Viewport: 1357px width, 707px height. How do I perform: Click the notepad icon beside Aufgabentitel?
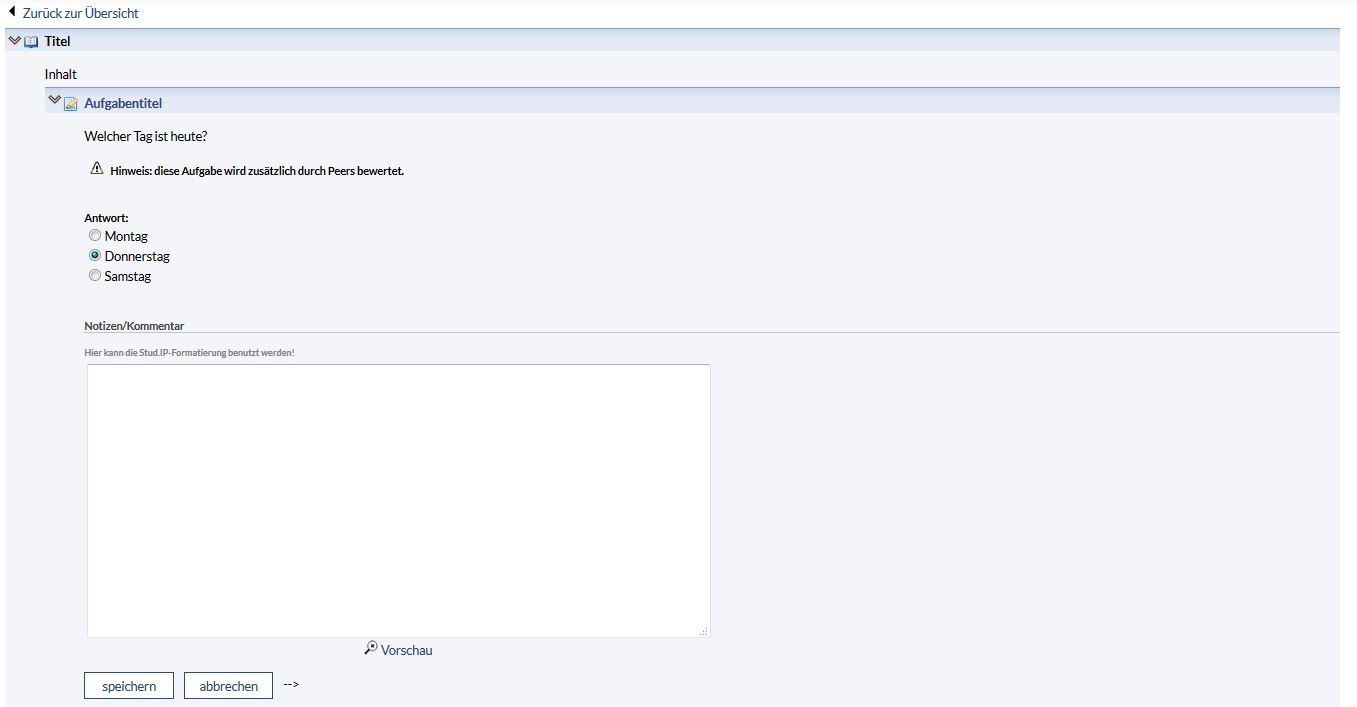(71, 103)
